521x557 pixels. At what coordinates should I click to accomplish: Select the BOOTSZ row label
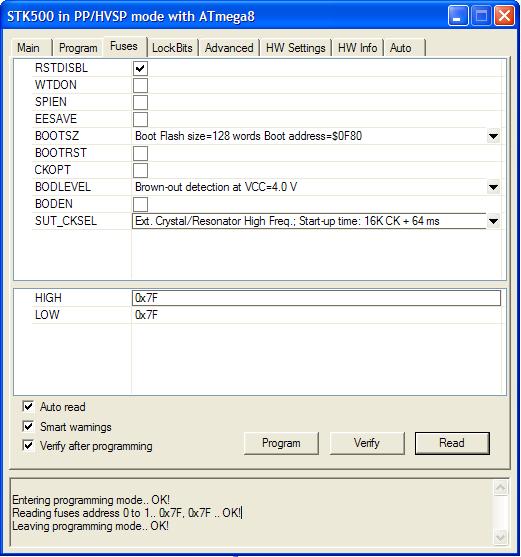(57, 136)
